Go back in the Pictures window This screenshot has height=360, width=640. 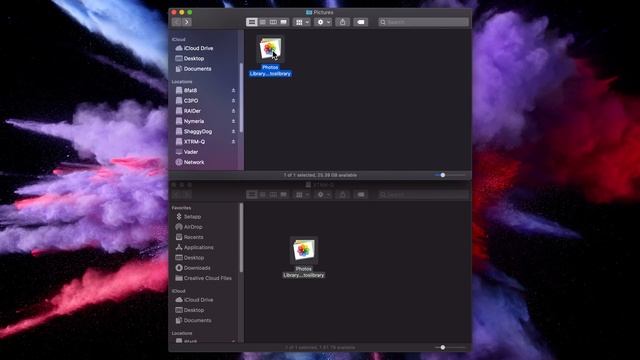(x=177, y=22)
